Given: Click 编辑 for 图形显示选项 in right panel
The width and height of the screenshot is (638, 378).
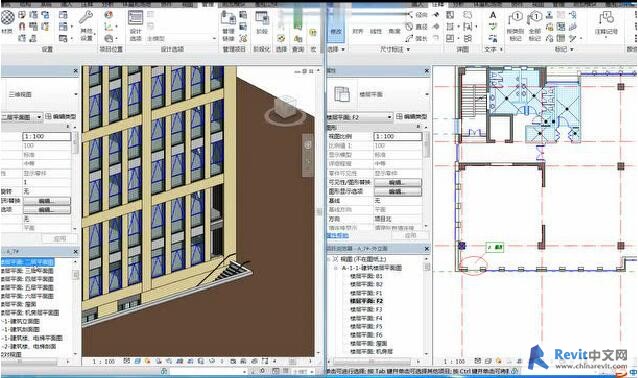Looking at the screenshot, I should pos(398,192).
